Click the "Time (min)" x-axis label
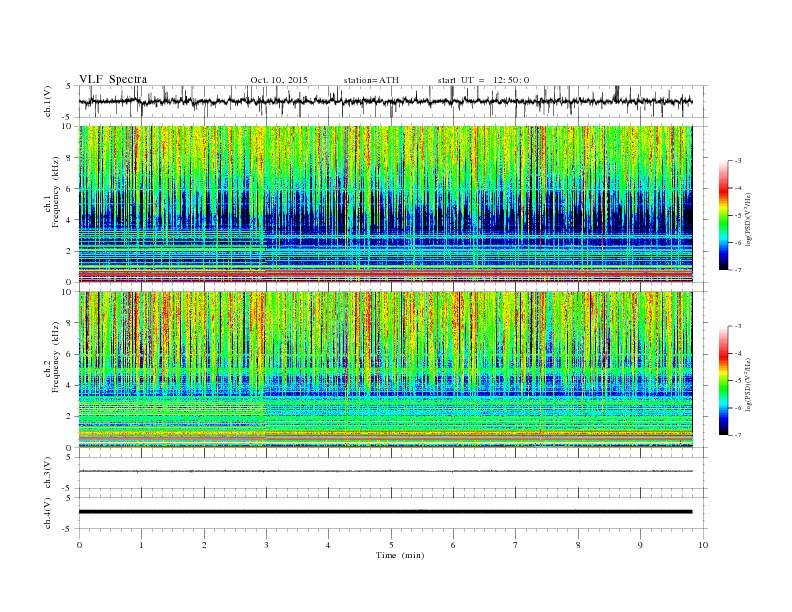The width and height of the screenshot is (792, 612). pos(400,555)
